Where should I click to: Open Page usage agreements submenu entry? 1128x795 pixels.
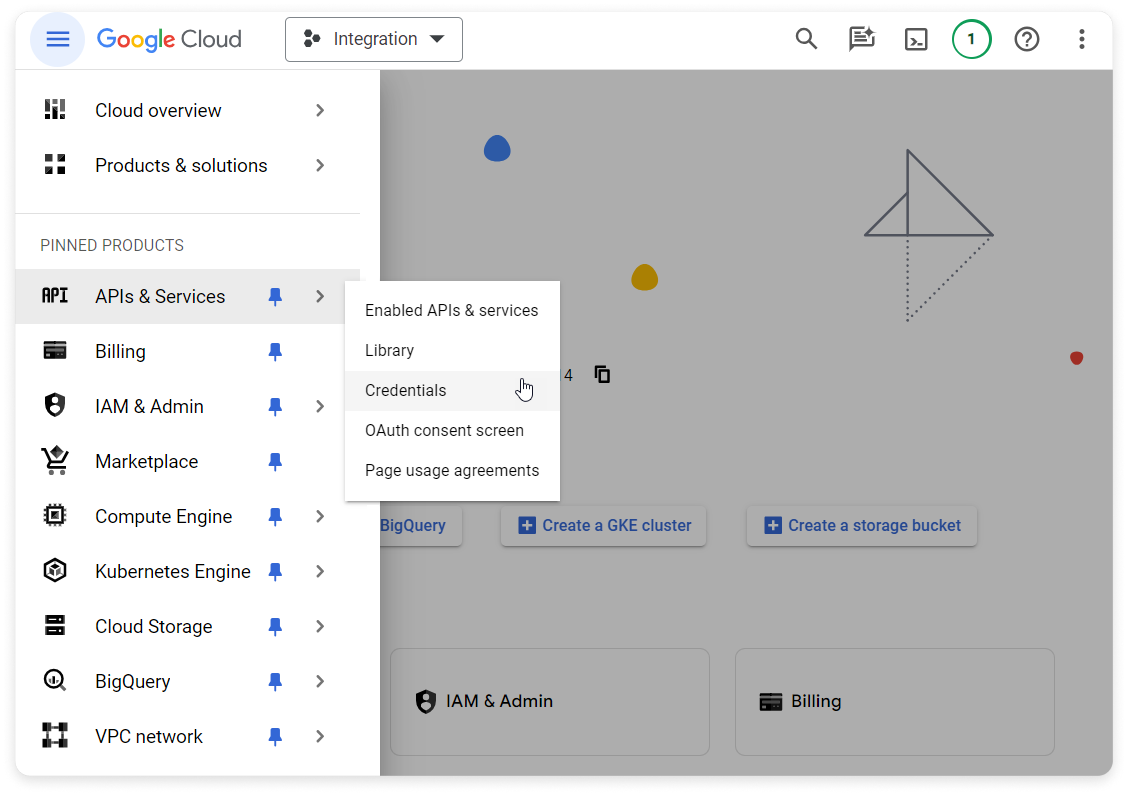452,471
